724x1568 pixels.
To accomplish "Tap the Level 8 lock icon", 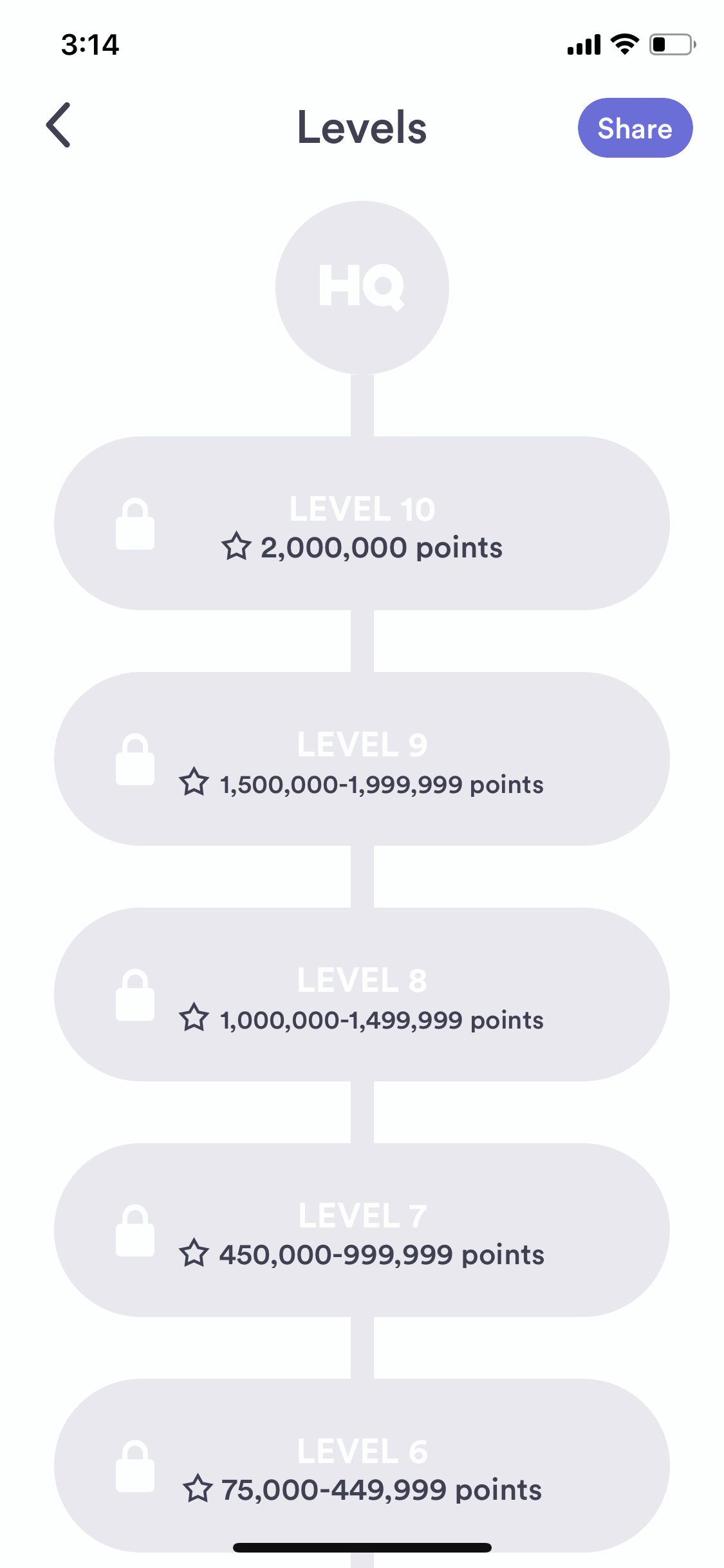I will pyautogui.click(x=135, y=994).
